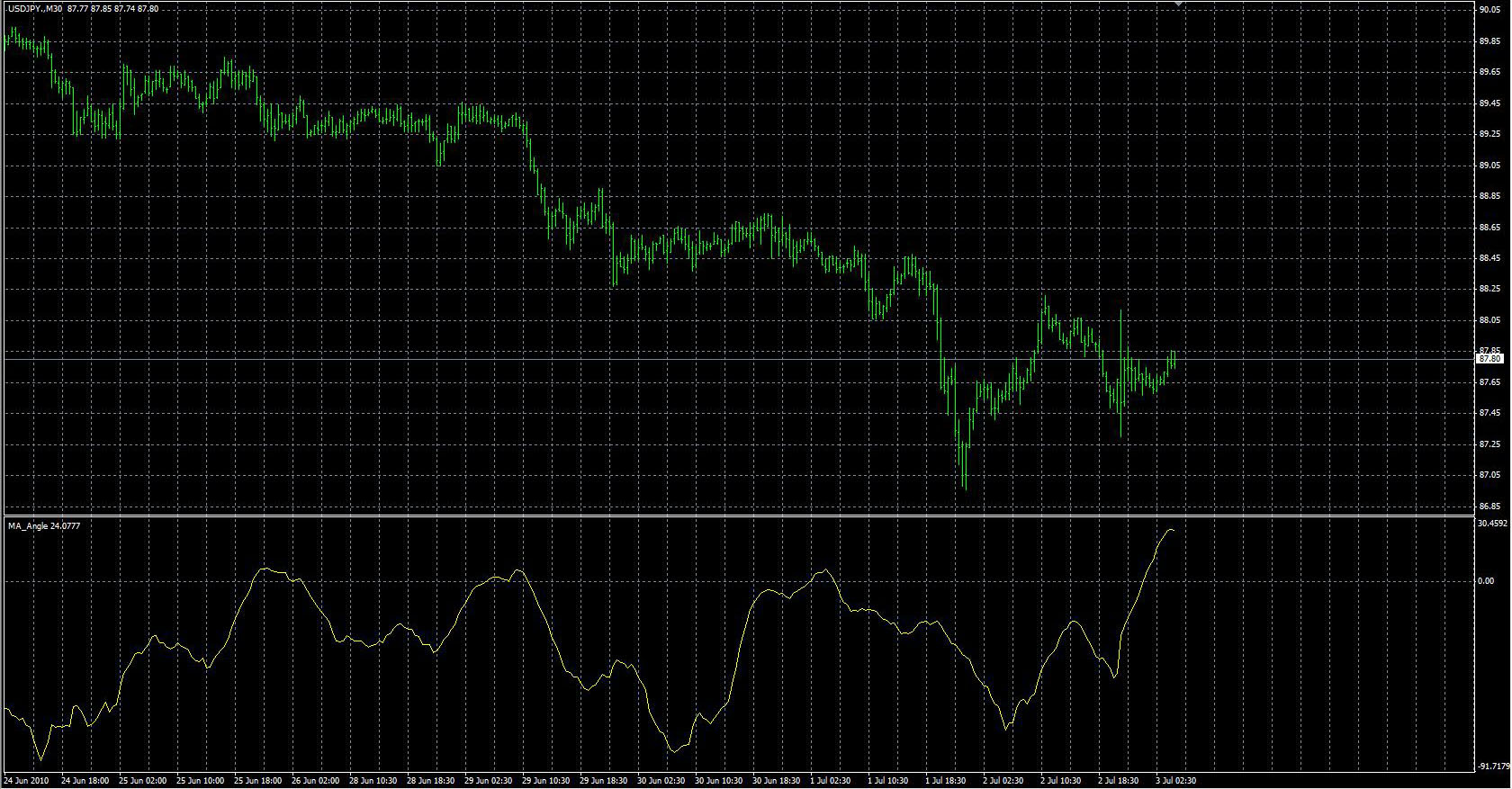Click the 30 Jun 02:30 time label
The height and width of the screenshot is (789, 1512).
tap(661, 781)
